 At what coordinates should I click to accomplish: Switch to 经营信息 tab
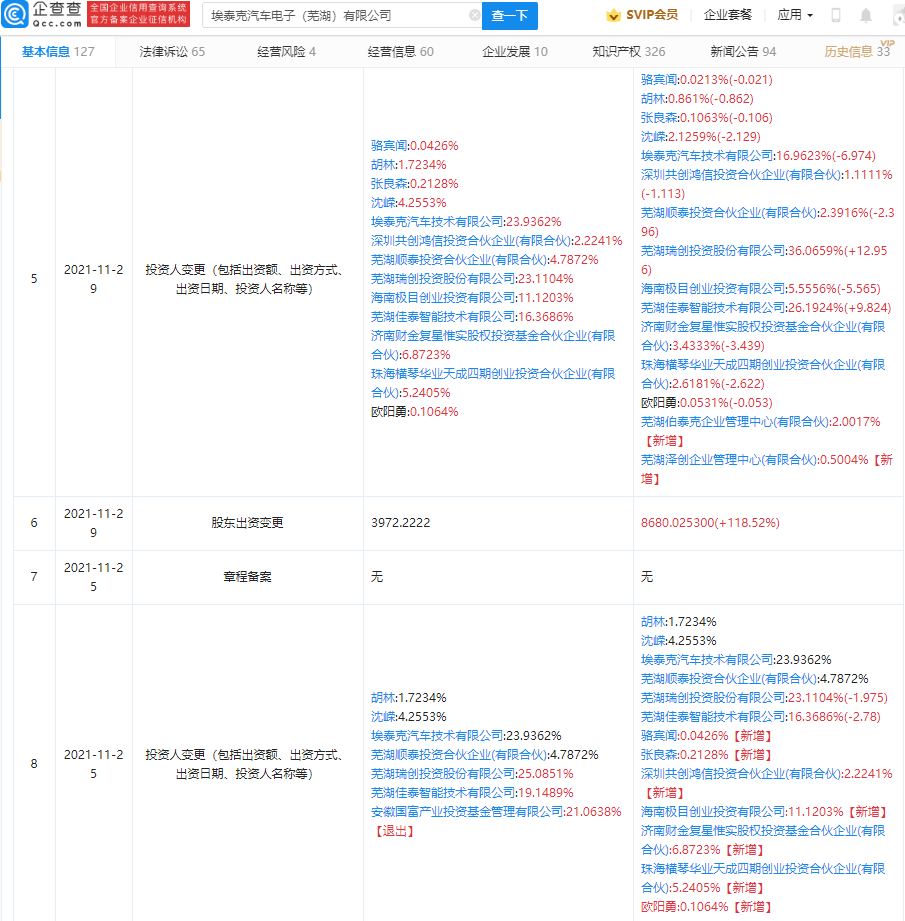[x=401, y=52]
